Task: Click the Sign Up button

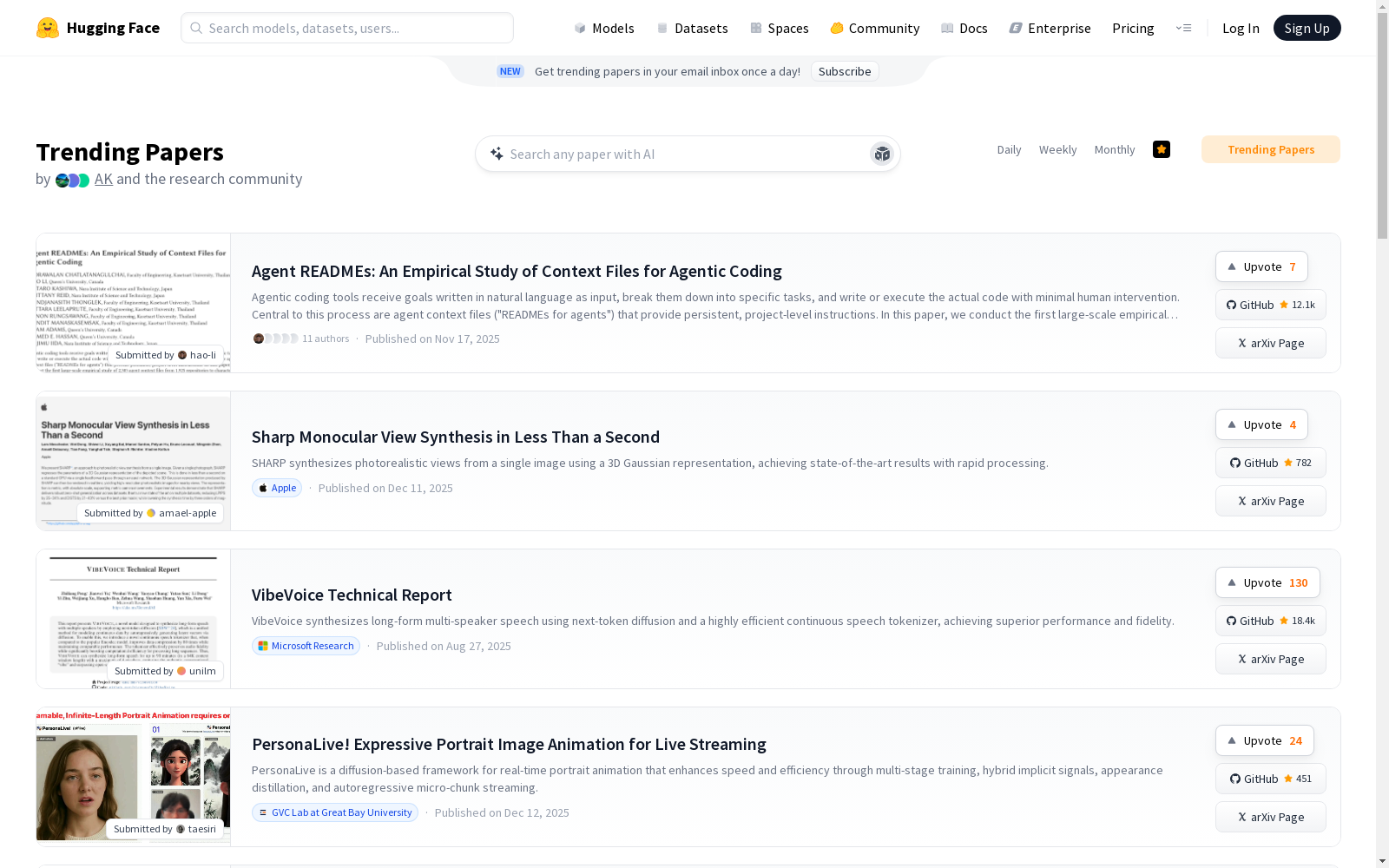Action: click(x=1307, y=28)
